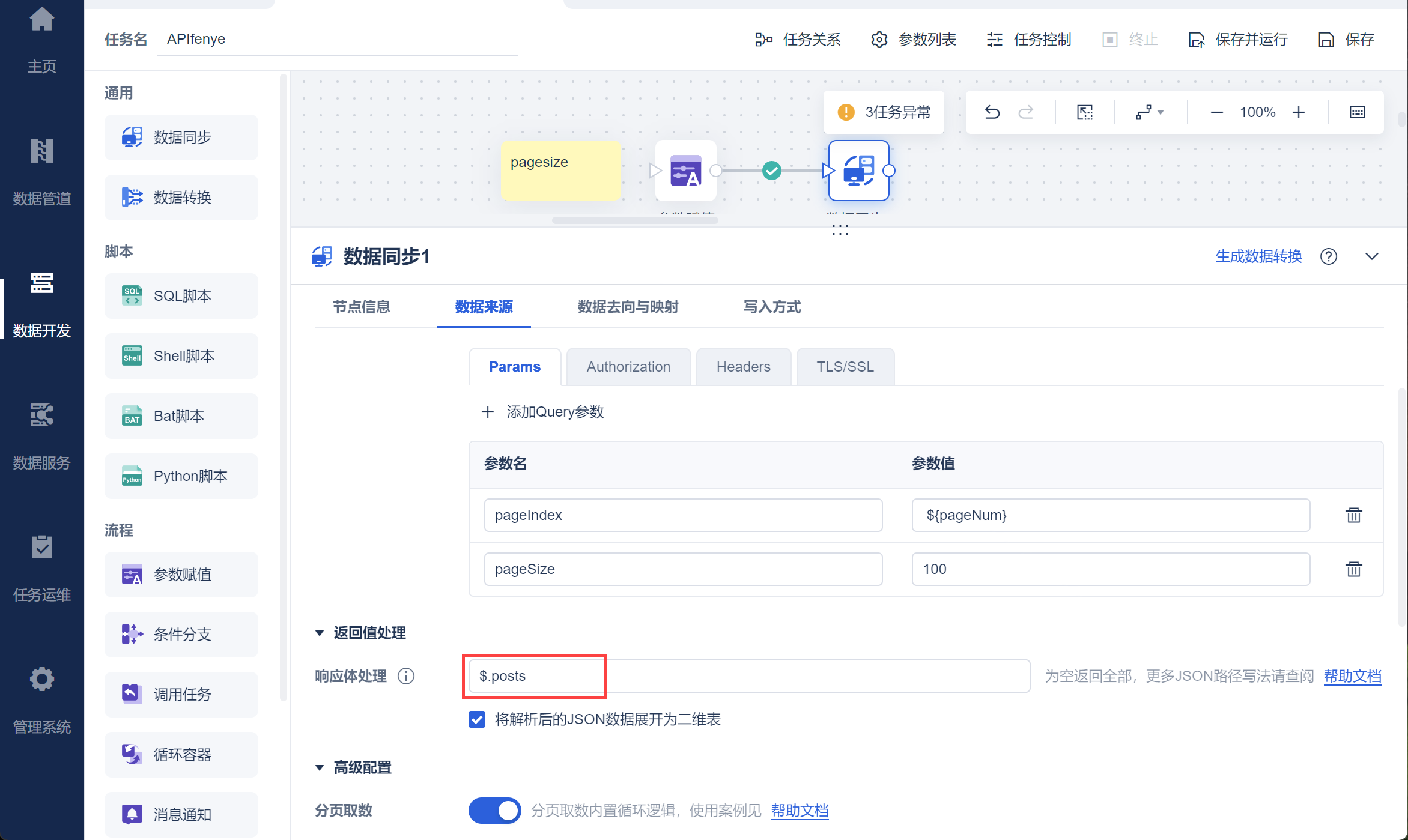Uncheck expand JSON to 2D table checkbox
The height and width of the screenshot is (840, 1408).
pos(477,719)
